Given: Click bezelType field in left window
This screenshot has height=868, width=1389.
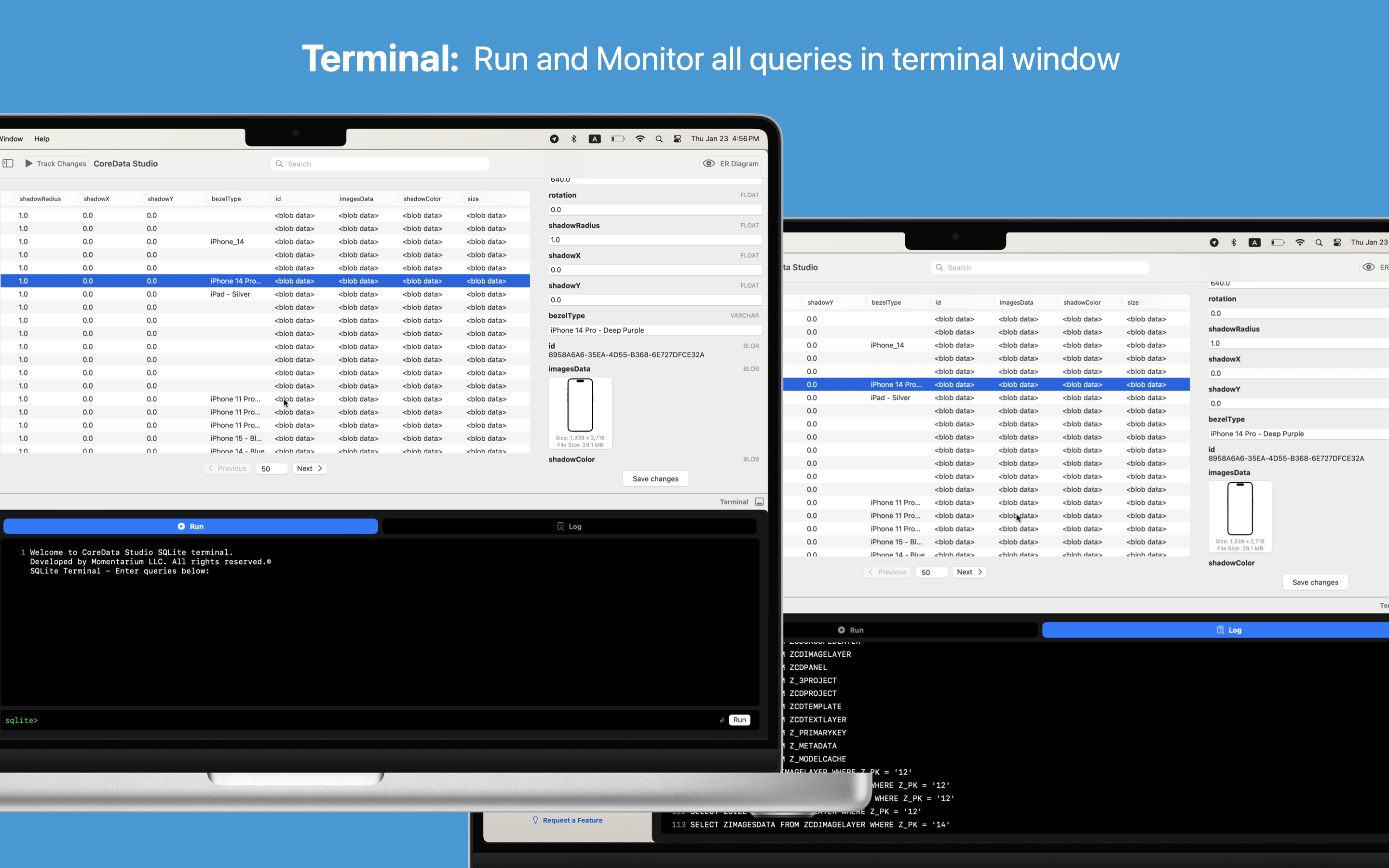Looking at the screenshot, I should coord(655,330).
